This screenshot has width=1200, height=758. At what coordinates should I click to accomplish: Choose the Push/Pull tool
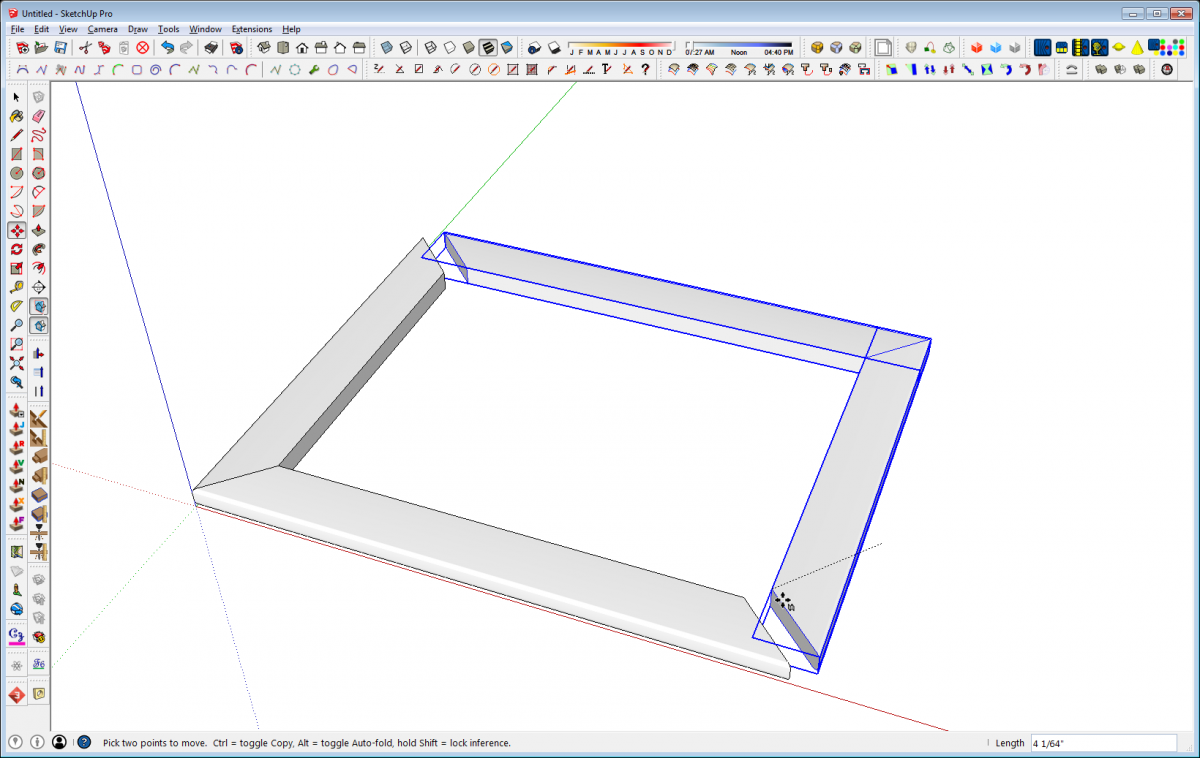(38, 230)
